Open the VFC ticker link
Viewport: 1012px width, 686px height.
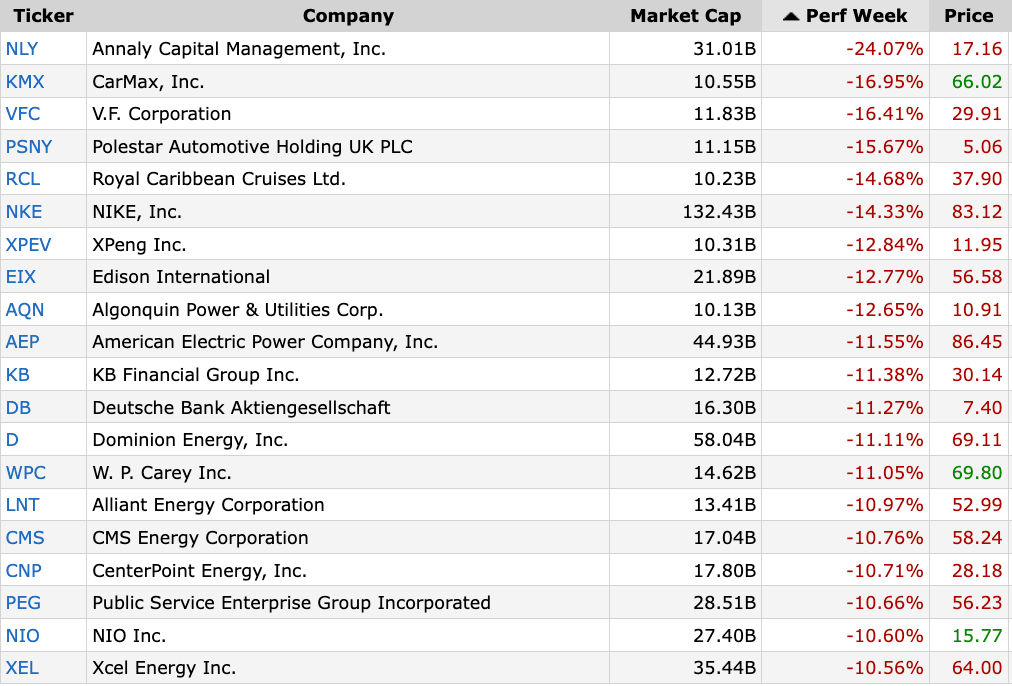coord(23,114)
